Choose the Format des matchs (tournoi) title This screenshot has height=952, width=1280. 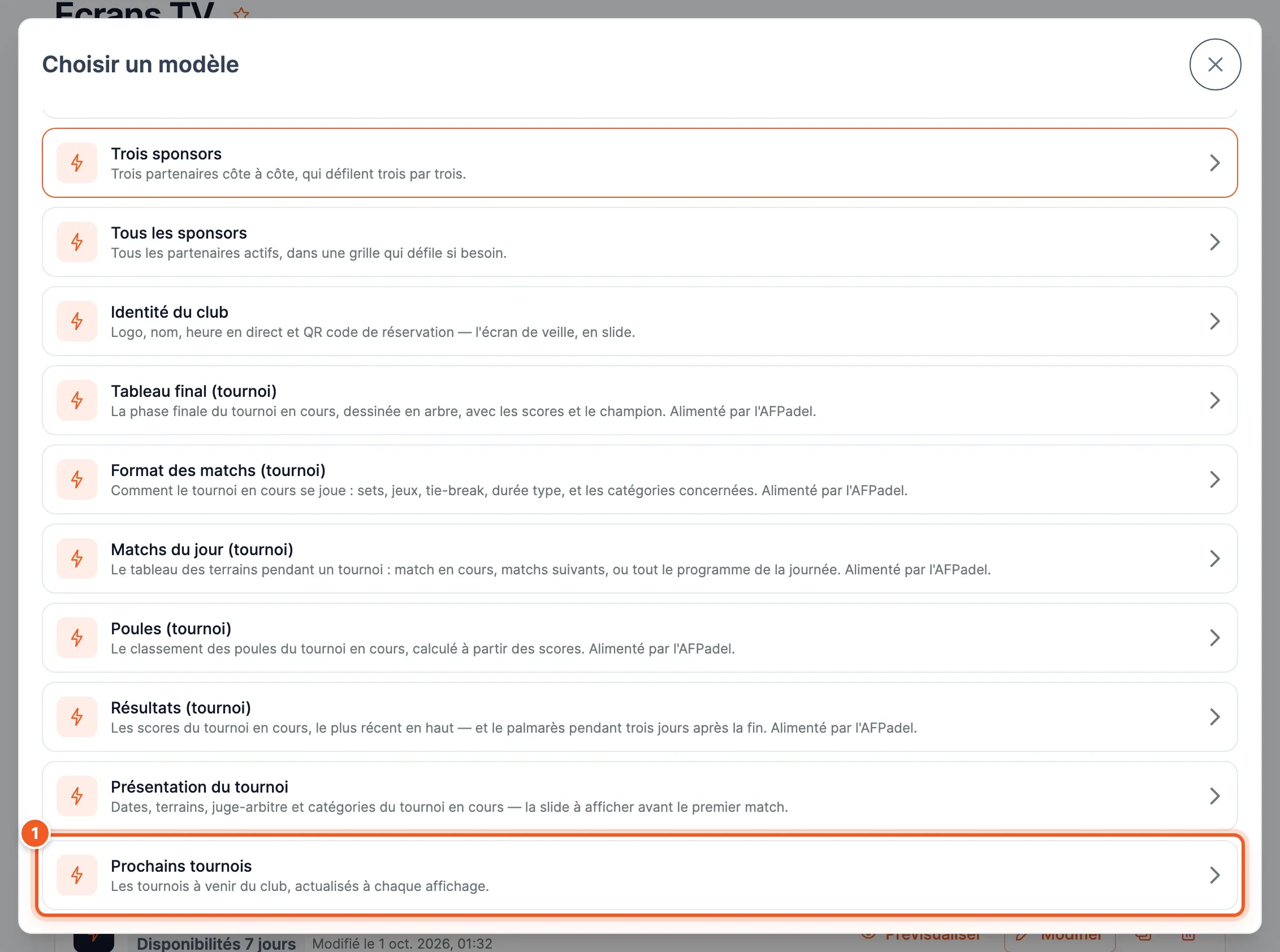[218, 470]
